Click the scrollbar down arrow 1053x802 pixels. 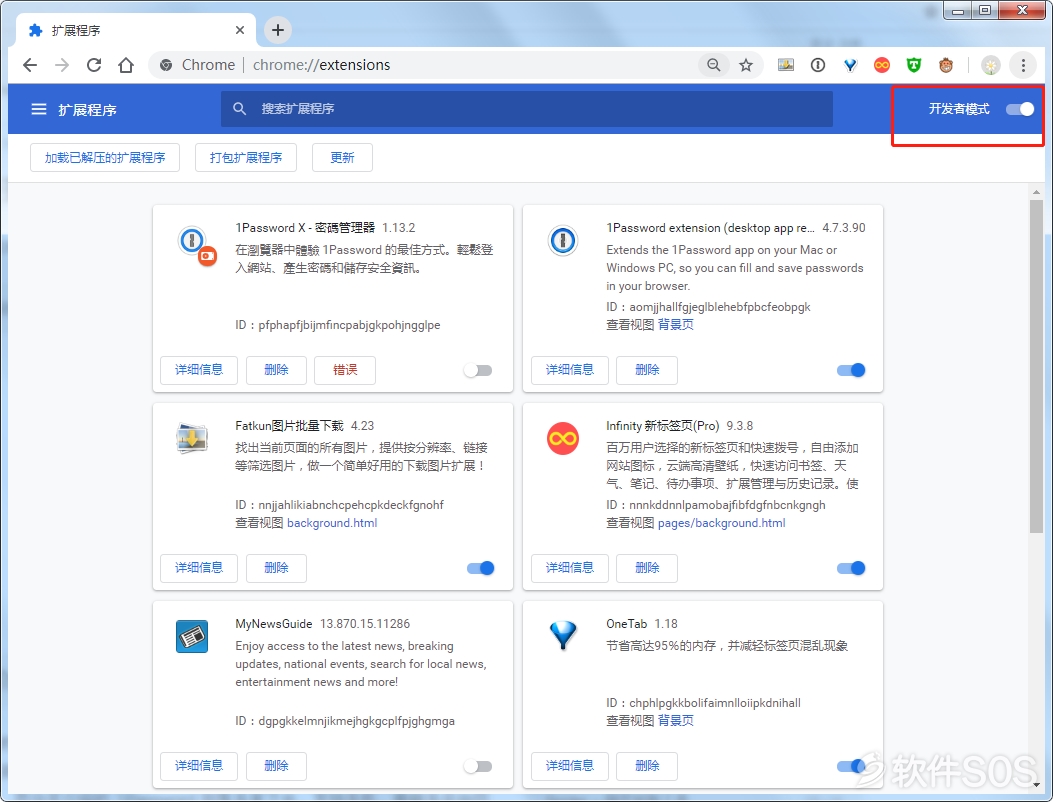(x=1036, y=785)
